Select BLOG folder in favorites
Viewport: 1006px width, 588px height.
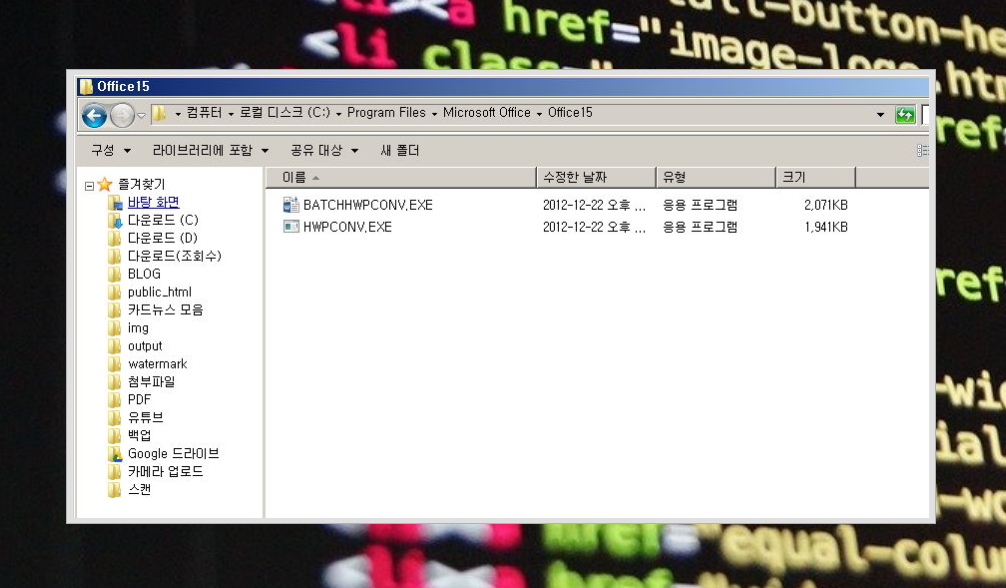tap(144, 274)
